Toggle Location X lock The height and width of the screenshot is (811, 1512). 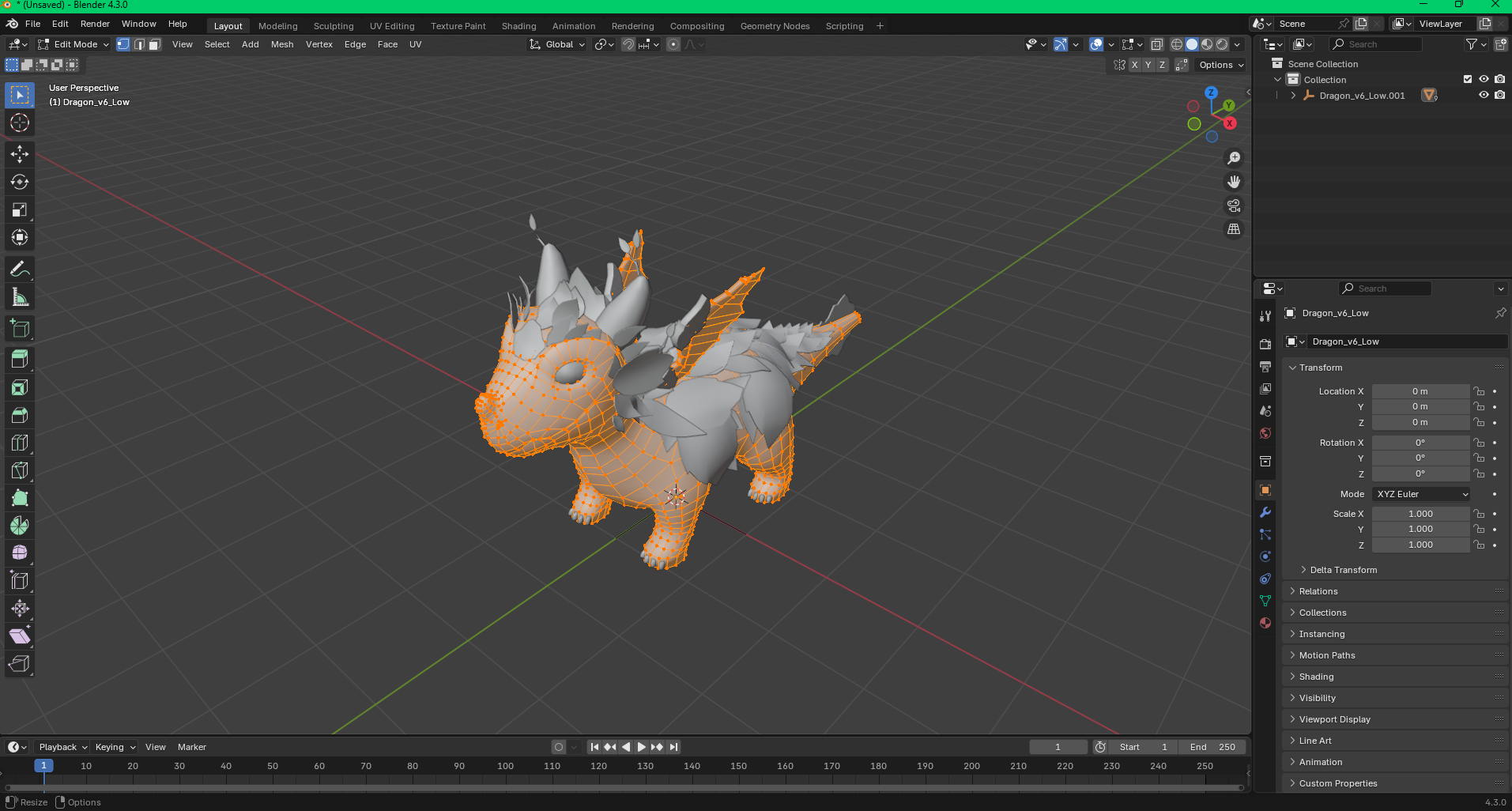pyautogui.click(x=1479, y=391)
